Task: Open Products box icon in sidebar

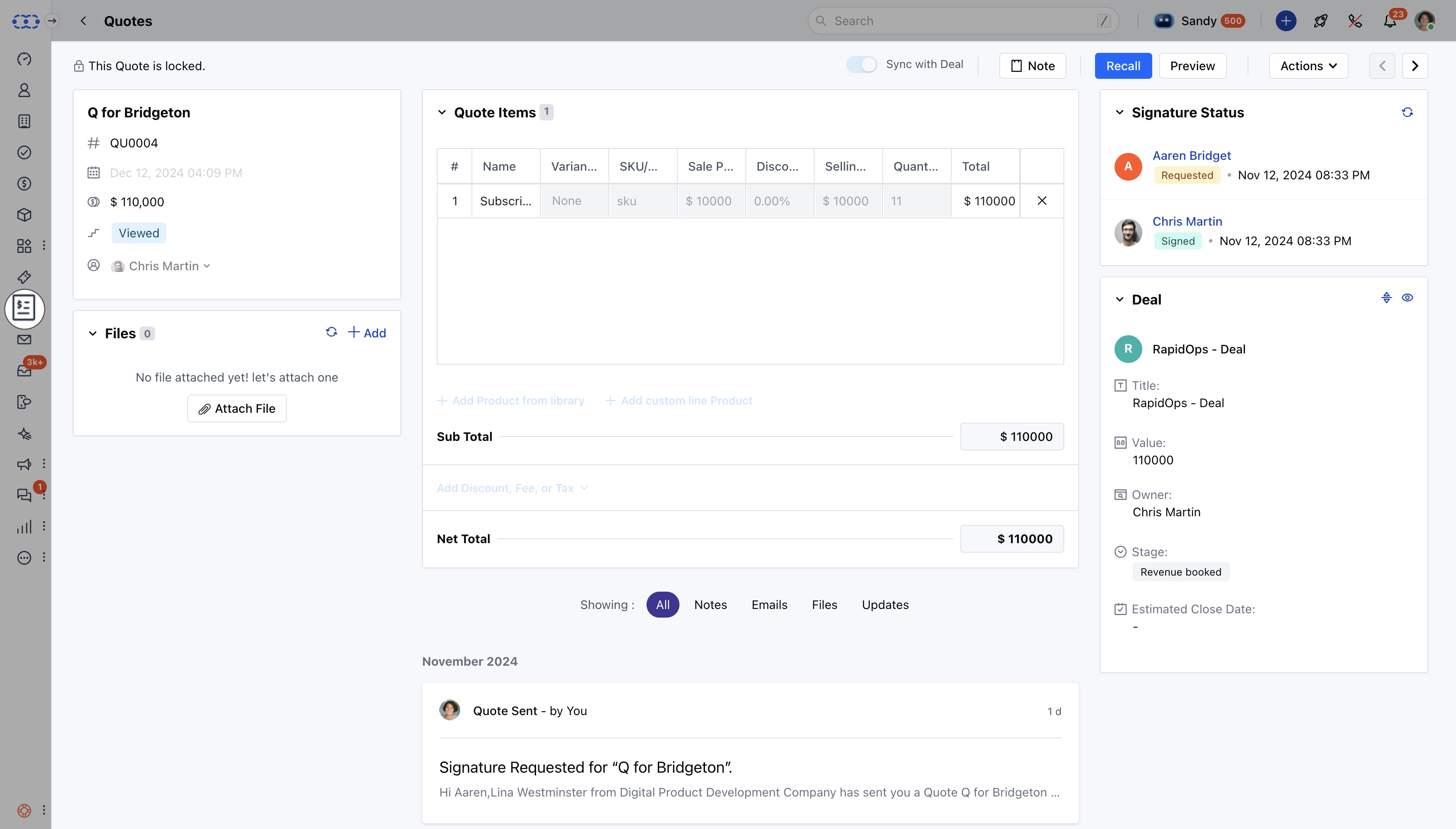Action: click(x=24, y=215)
